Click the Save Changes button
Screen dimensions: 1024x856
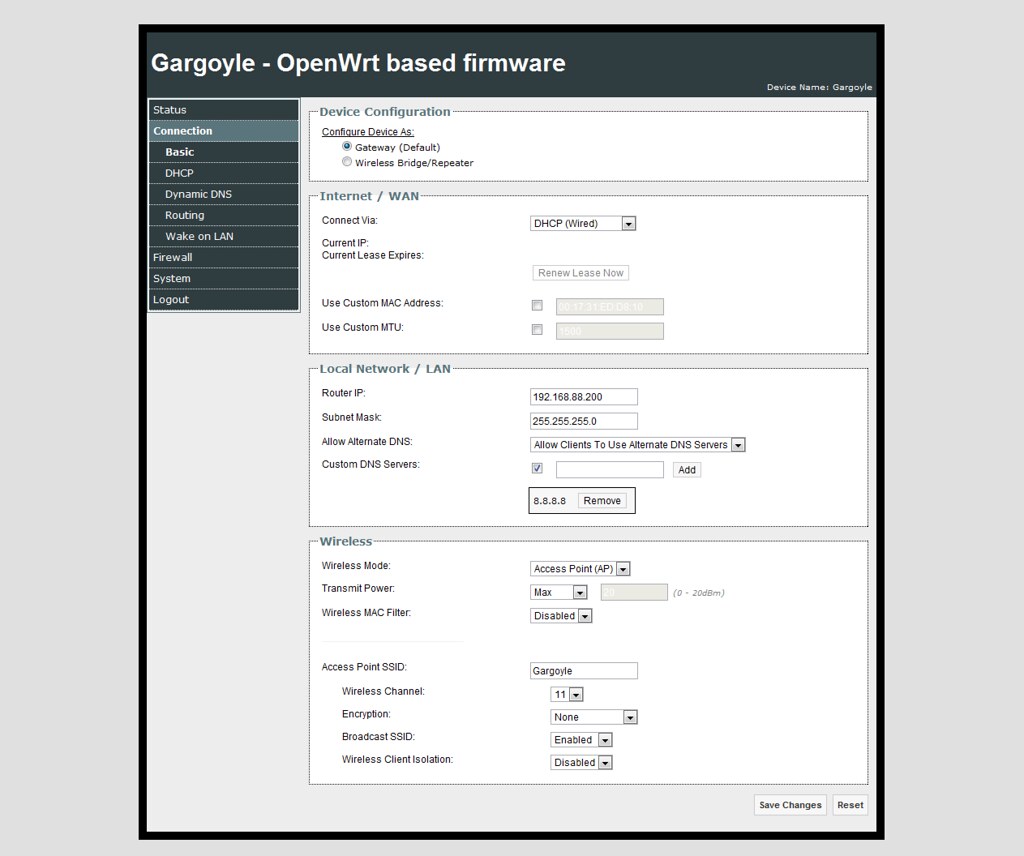789,805
